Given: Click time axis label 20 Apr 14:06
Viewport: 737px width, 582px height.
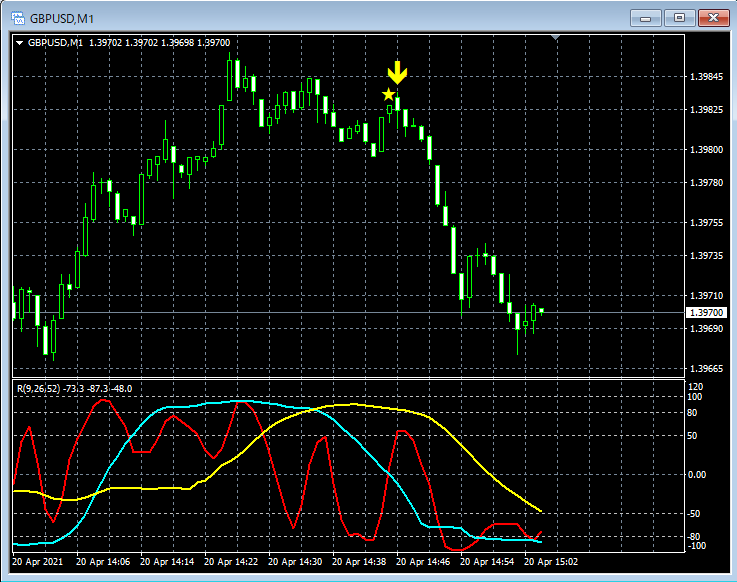Looking at the screenshot, I should point(103,562).
